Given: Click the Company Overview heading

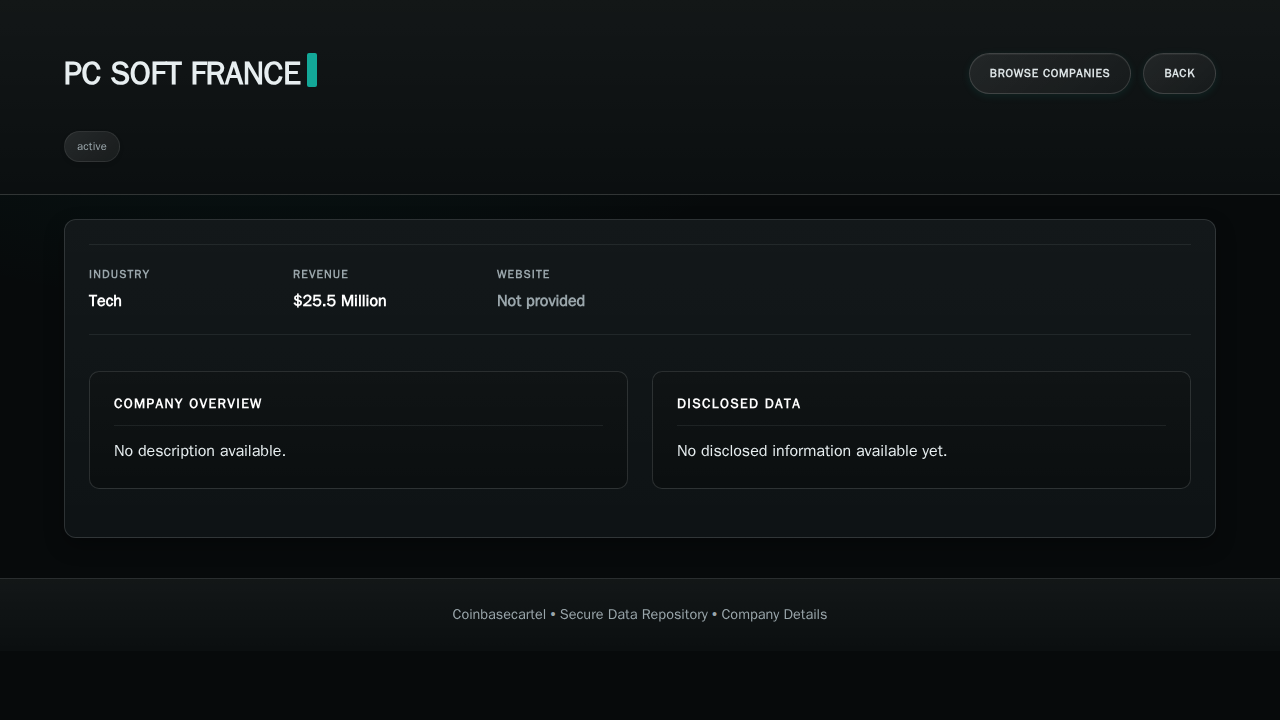Looking at the screenshot, I should click(x=188, y=404).
